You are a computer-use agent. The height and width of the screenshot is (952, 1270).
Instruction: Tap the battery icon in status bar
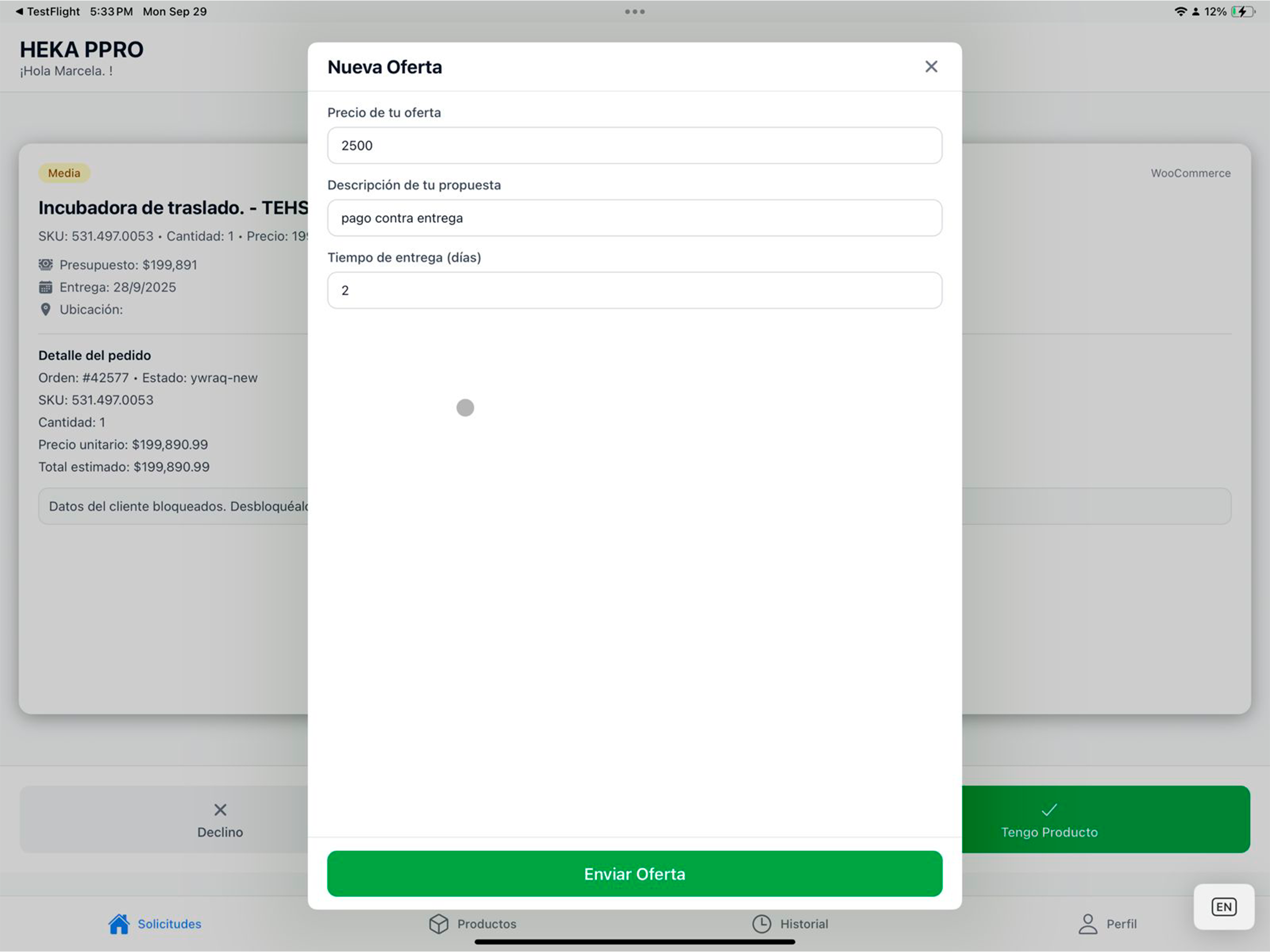(x=1242, y=12)
